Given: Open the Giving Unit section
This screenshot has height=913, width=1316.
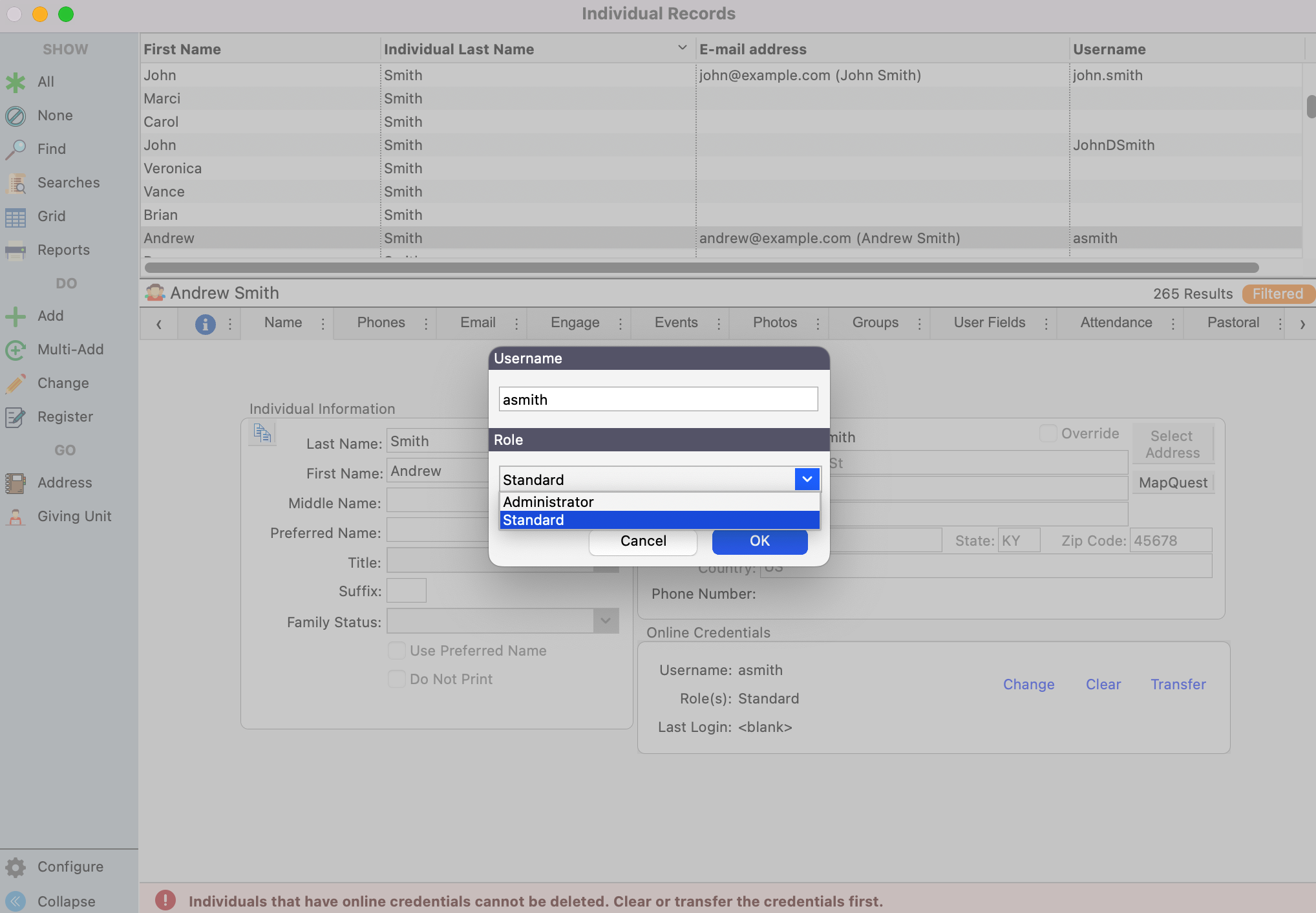Looking at the screenshot, I should pos(74,516).
